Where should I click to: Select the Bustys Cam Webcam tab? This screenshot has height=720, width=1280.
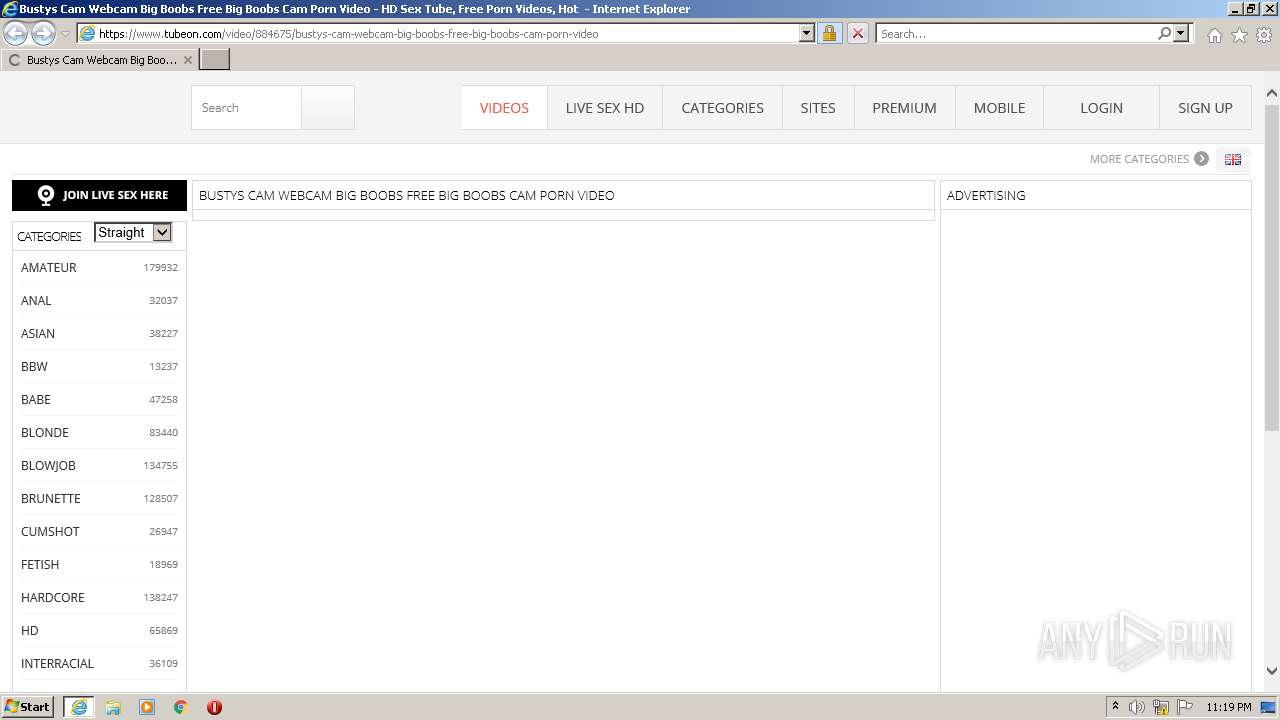[x=100, y=60]
